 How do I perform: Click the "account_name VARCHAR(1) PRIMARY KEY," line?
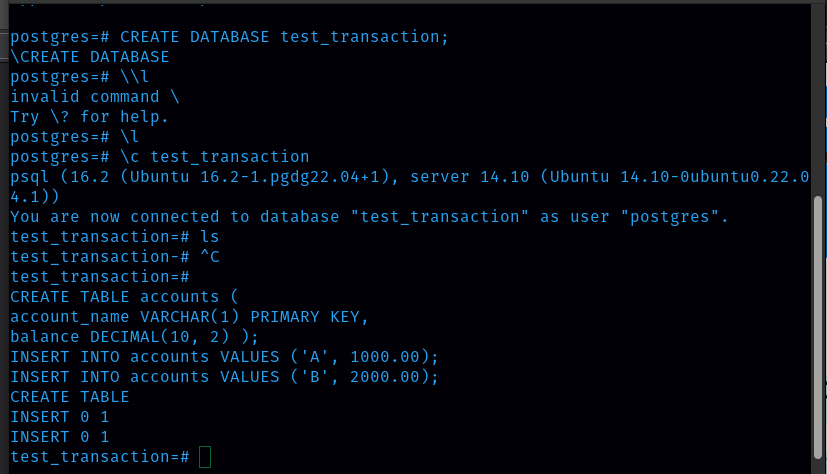coord(190,317)
